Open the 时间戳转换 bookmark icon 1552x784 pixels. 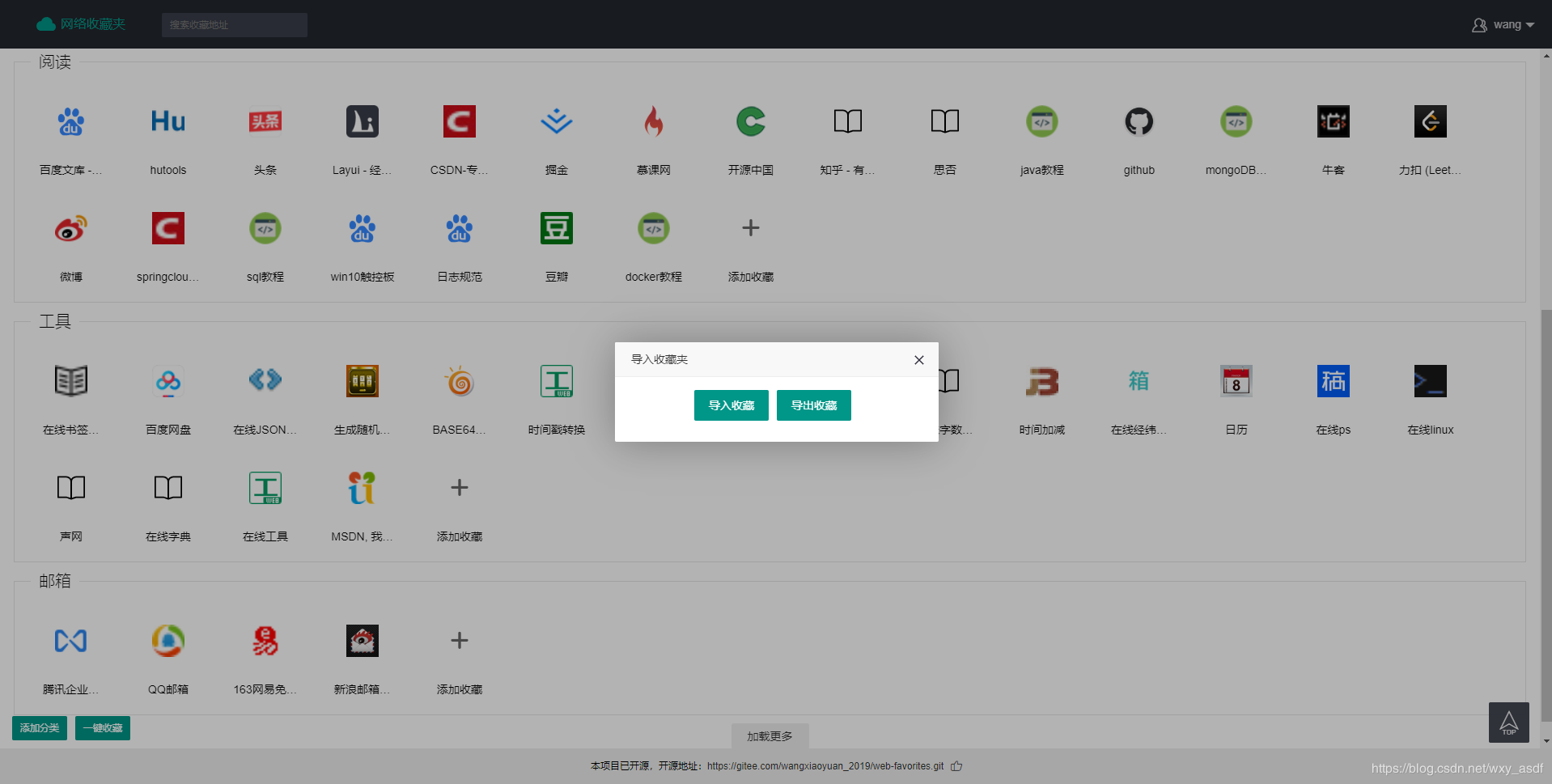point(557,381)
